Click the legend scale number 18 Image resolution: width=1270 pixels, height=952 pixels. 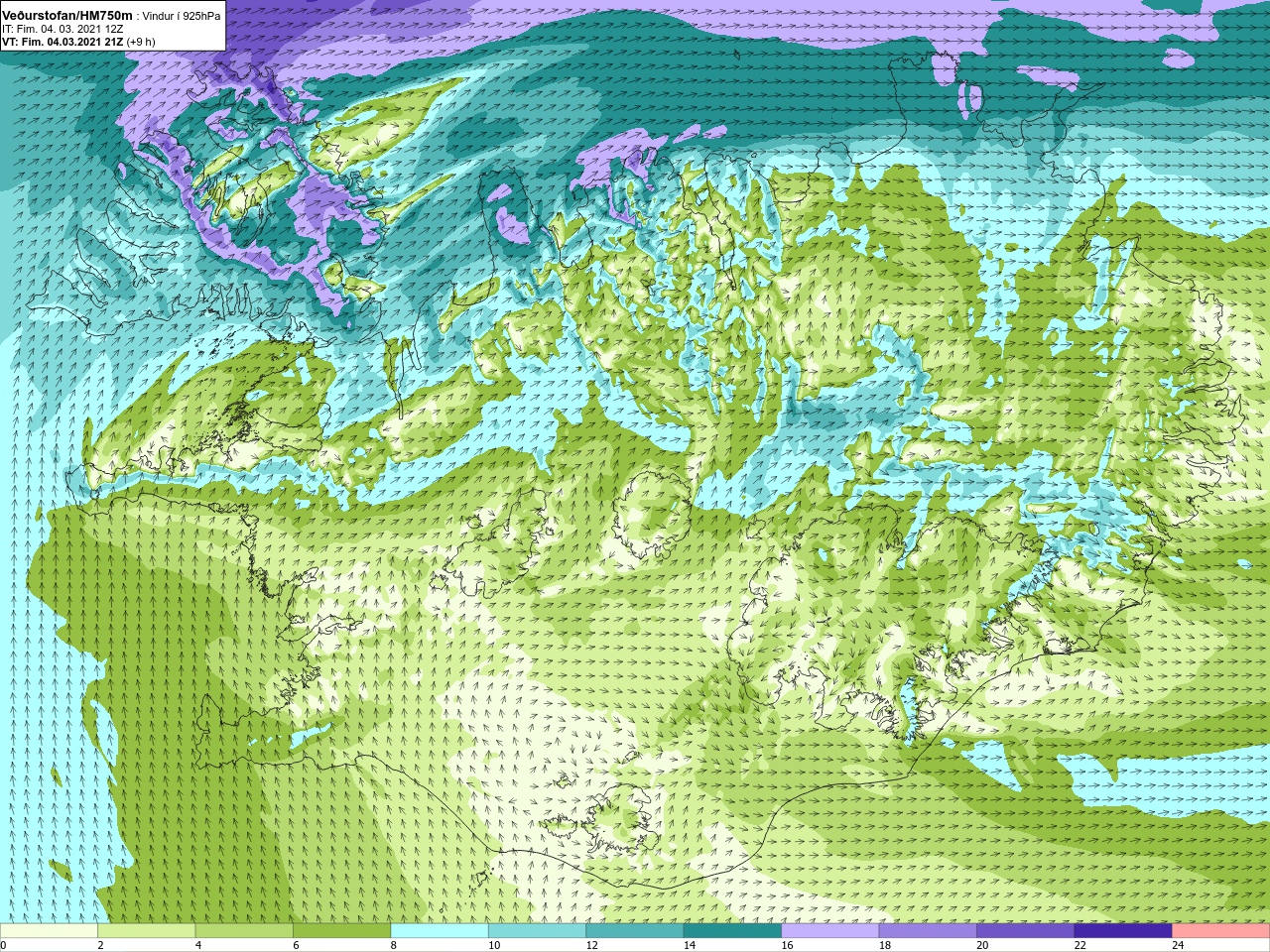[x=885, y=946]
